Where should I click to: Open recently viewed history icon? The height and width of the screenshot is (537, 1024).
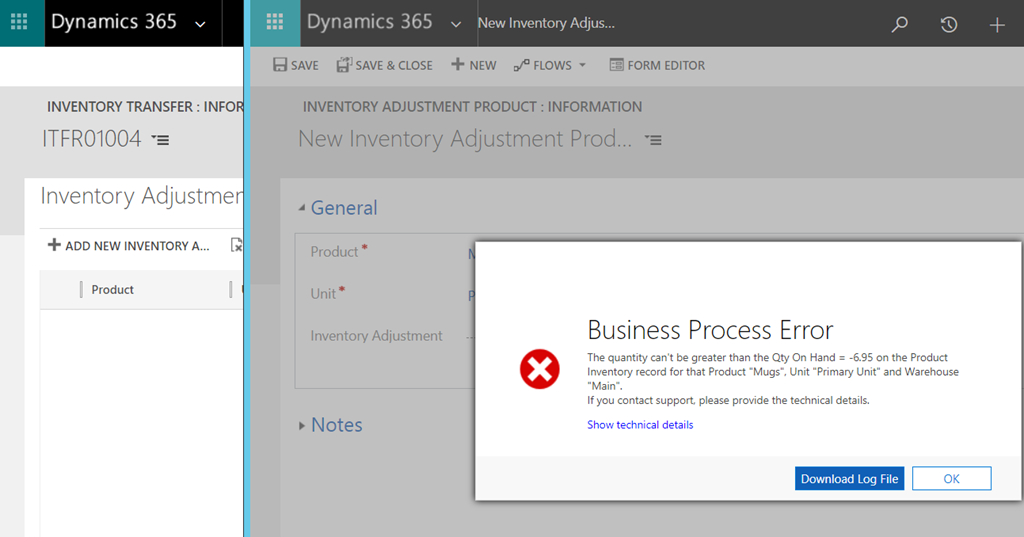pyautogui.click(x=948, y=25)
